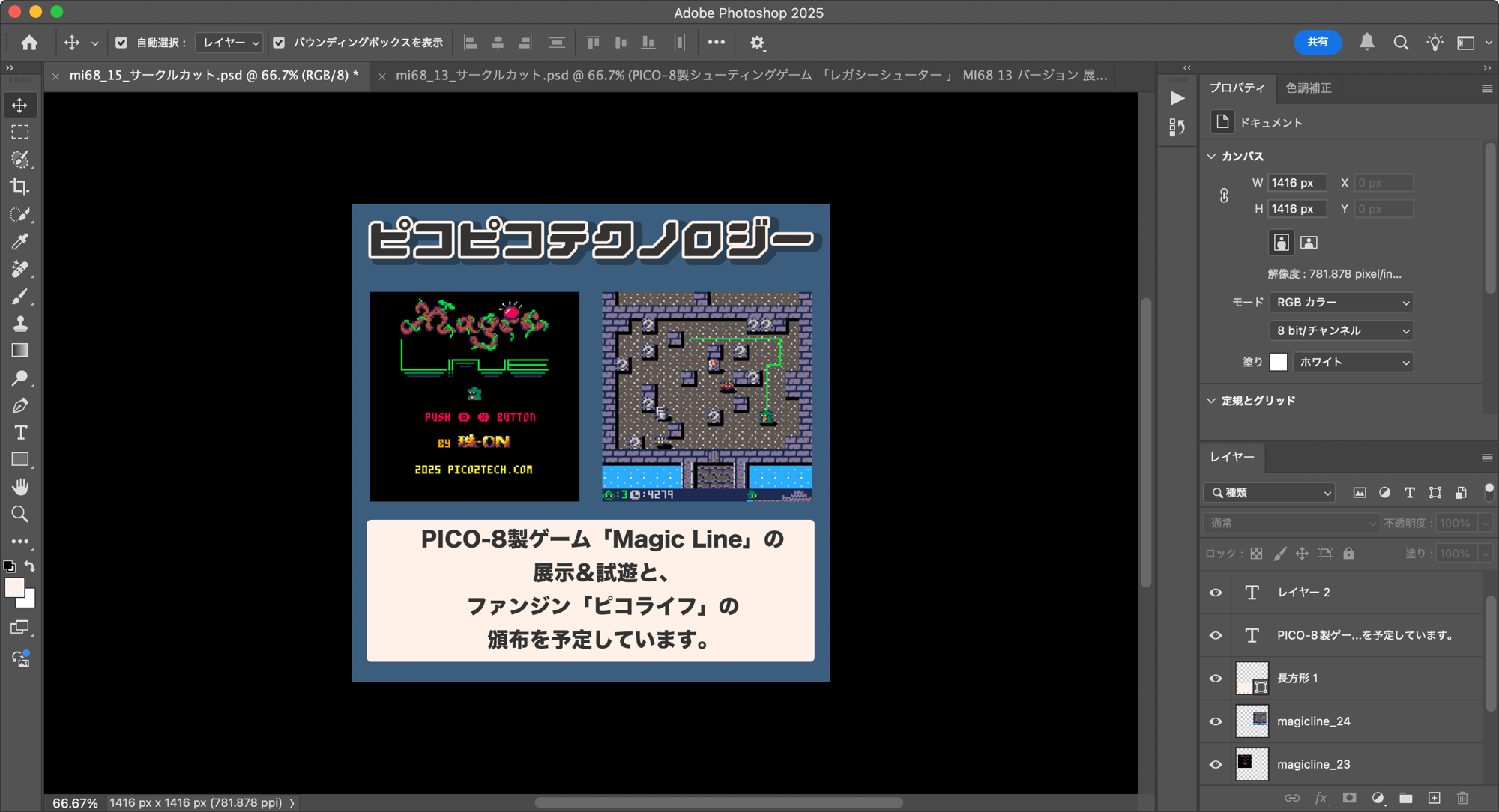The width and height of the screenshot is (1499, 812).
Task: Click the 共有 share button
Action: pyautogui.click(x=1317, y=42)
